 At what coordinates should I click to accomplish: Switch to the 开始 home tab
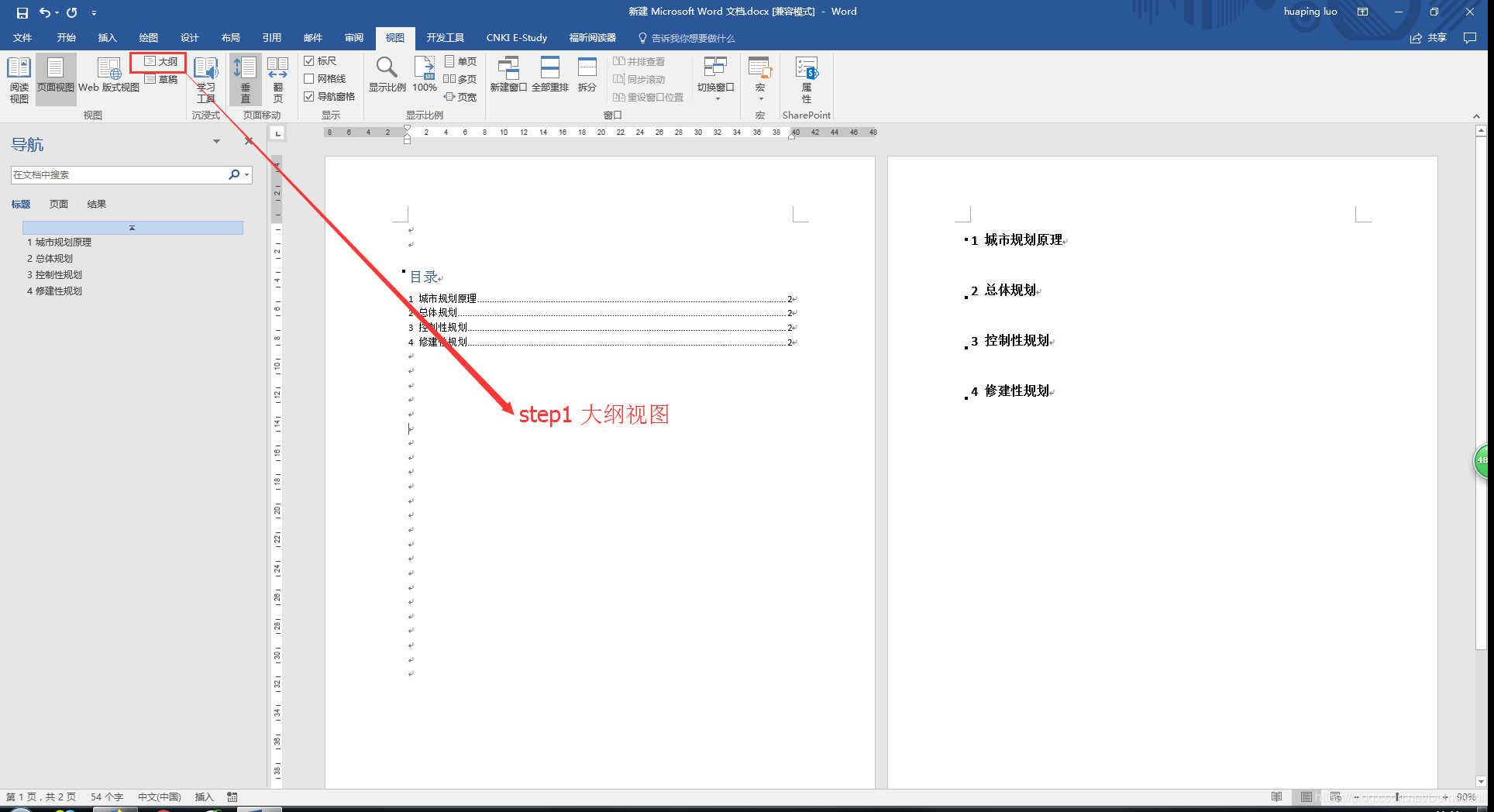coord(66,38)
